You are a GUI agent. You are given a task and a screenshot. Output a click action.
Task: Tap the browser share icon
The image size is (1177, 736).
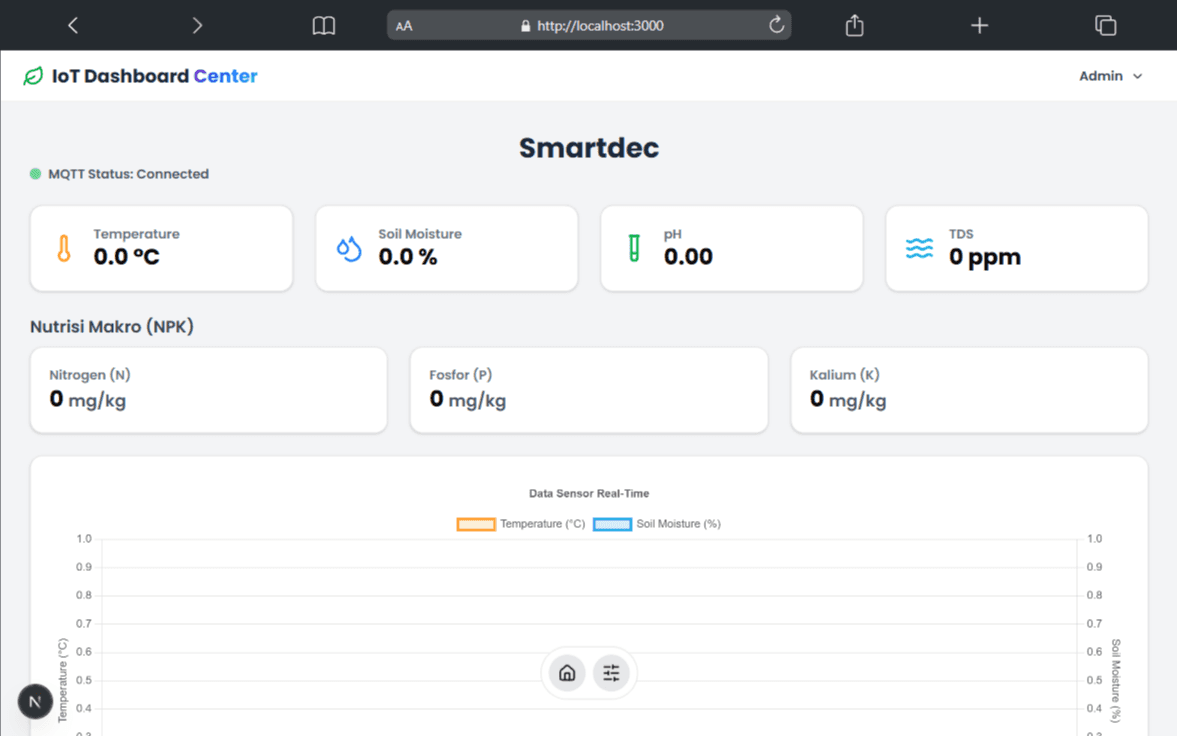pyautogui.click(x=854, y=26)
